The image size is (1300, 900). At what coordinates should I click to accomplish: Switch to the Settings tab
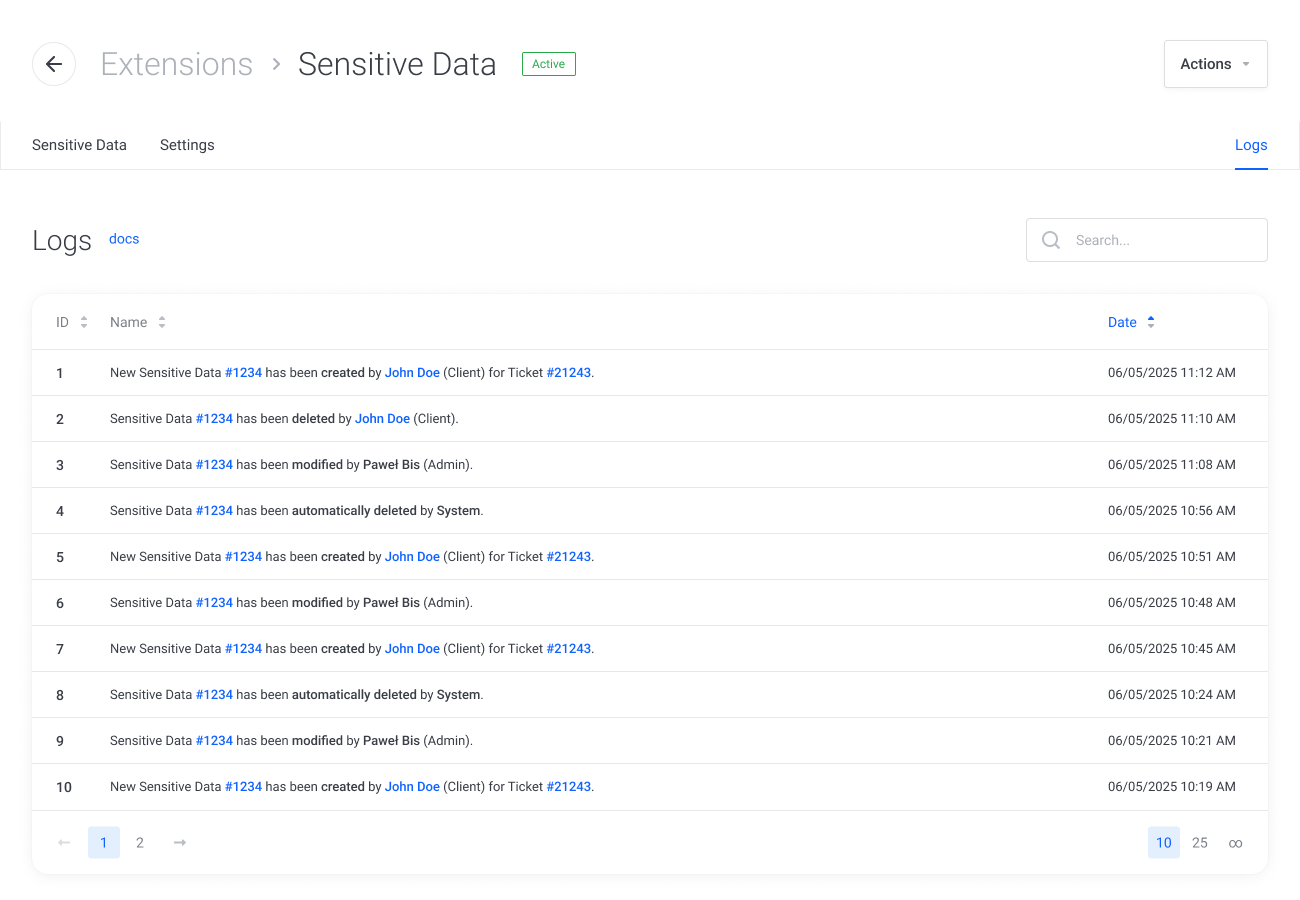tap(187, 145)
